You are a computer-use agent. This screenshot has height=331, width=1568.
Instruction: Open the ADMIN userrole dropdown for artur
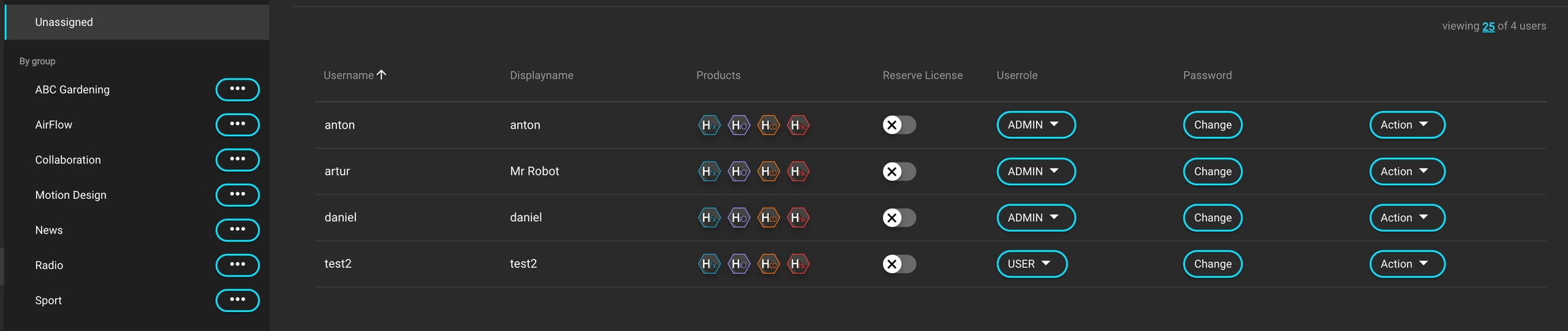point(1035,172)
